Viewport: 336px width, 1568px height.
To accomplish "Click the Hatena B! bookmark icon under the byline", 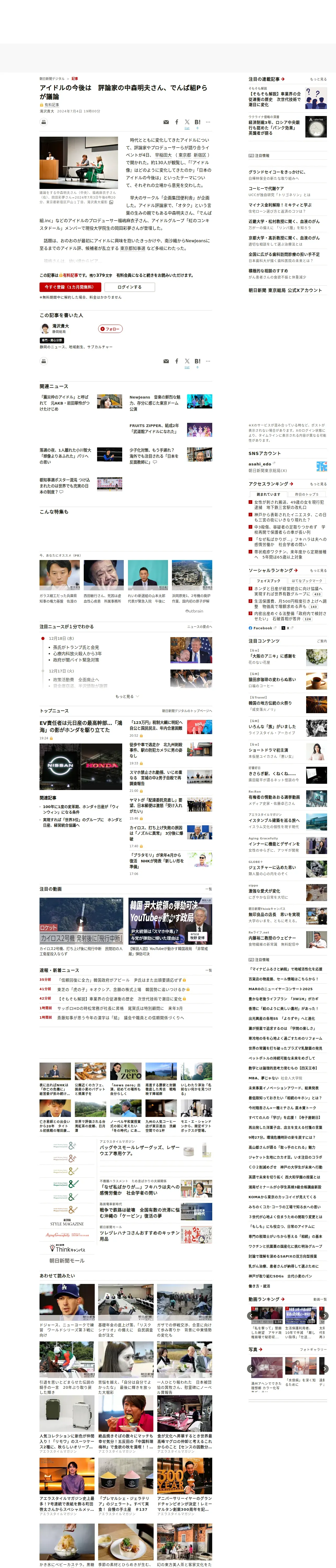I will click(x=198, y=122).
